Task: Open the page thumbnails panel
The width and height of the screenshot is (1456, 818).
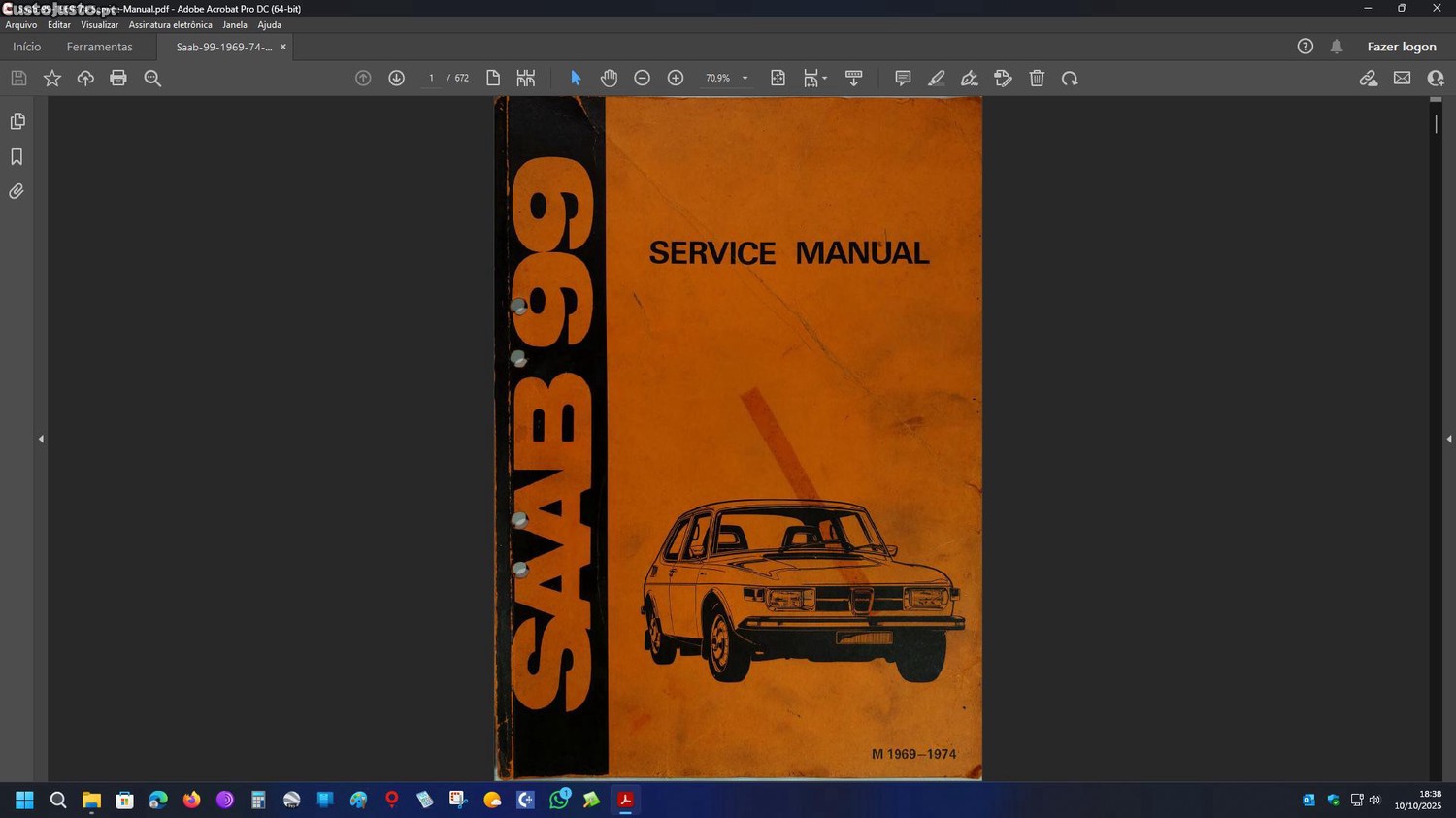Action: click(17, 121)
